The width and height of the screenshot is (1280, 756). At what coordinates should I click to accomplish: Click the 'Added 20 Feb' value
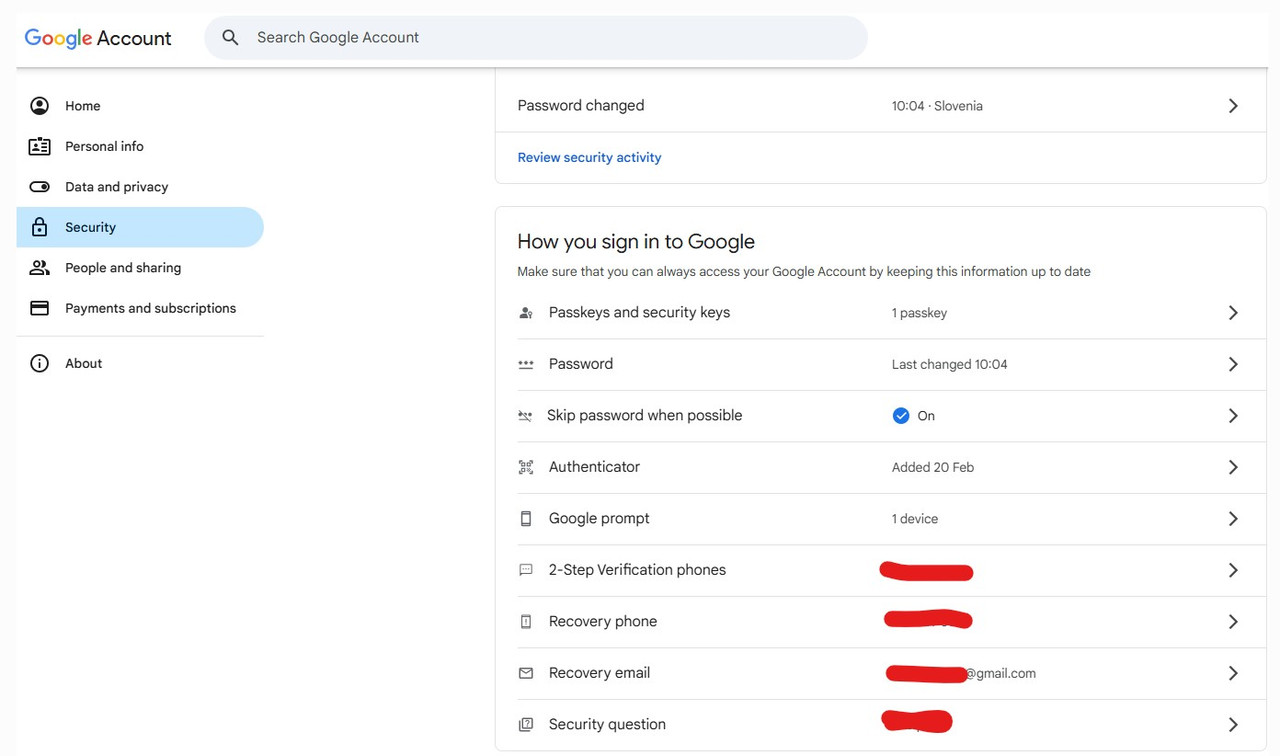(x=933, y=468)
